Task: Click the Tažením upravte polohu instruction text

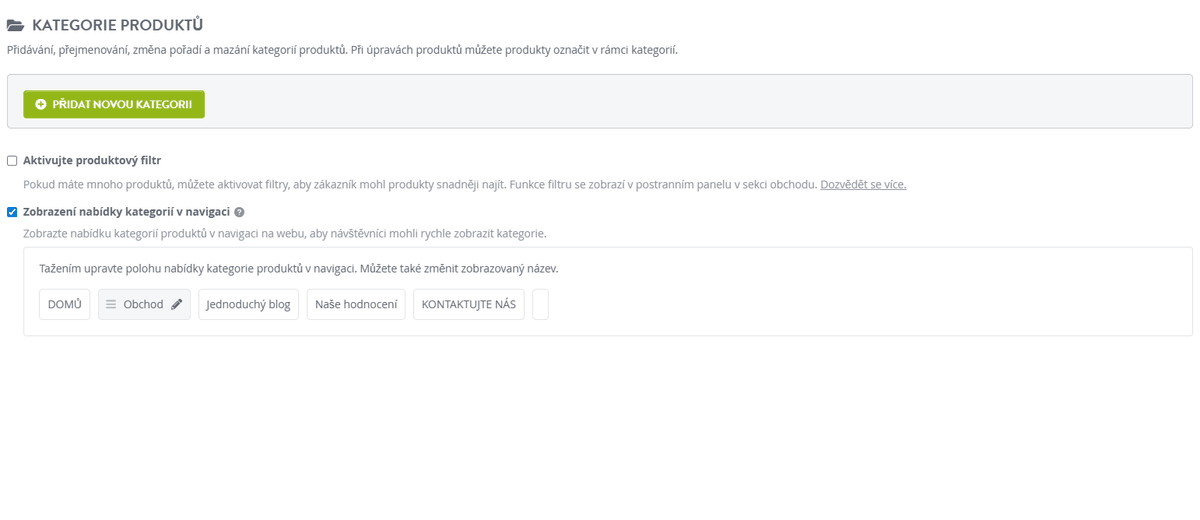Action: (x=298, y=269)
